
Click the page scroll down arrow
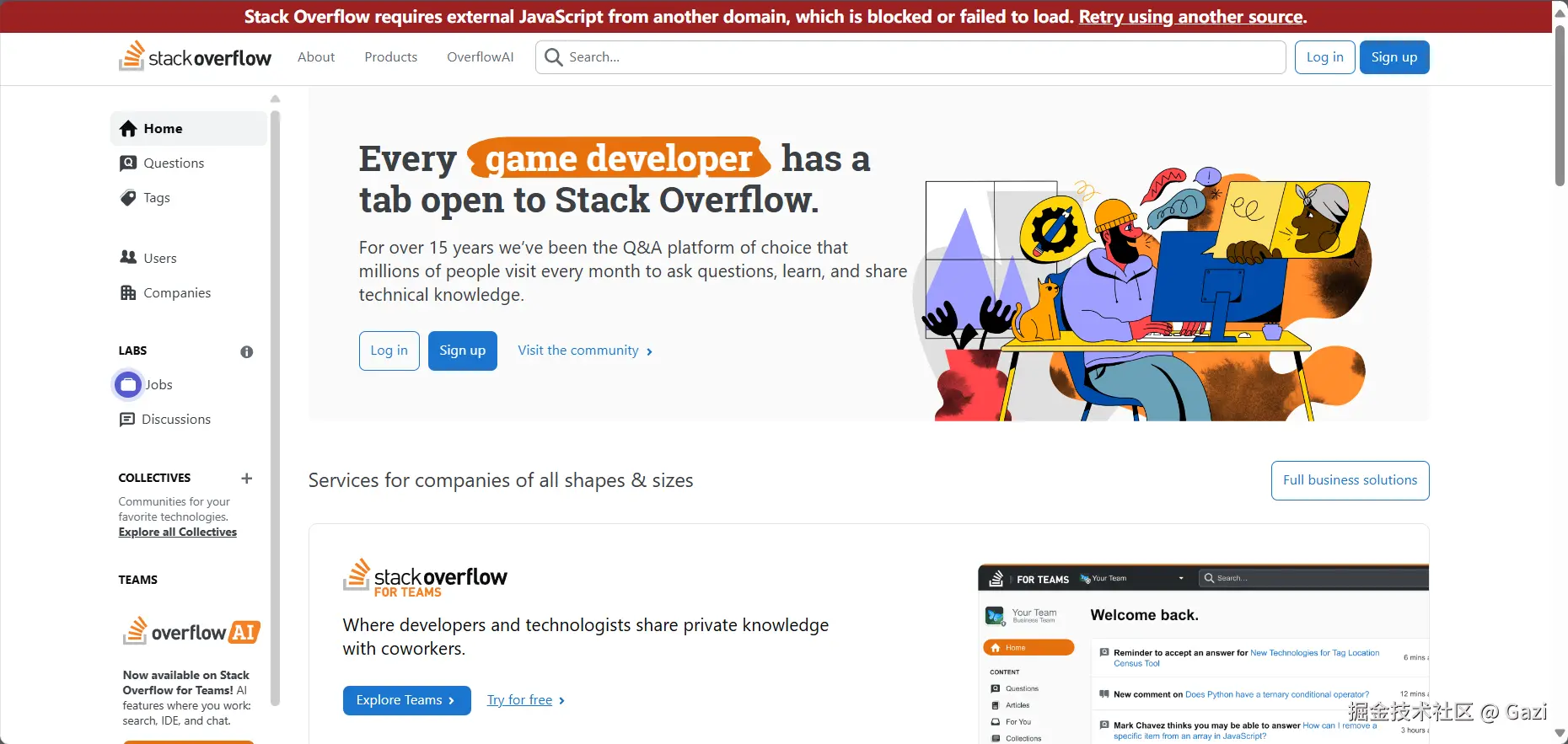[x=1560, y=735]
